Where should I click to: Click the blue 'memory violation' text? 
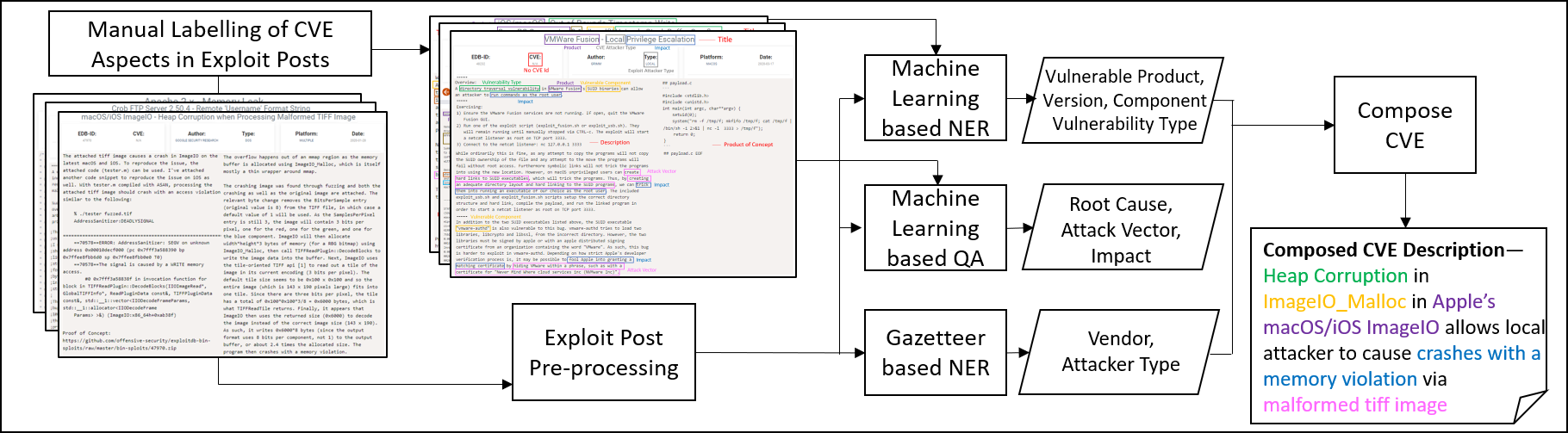click(x=1340, y=380)
